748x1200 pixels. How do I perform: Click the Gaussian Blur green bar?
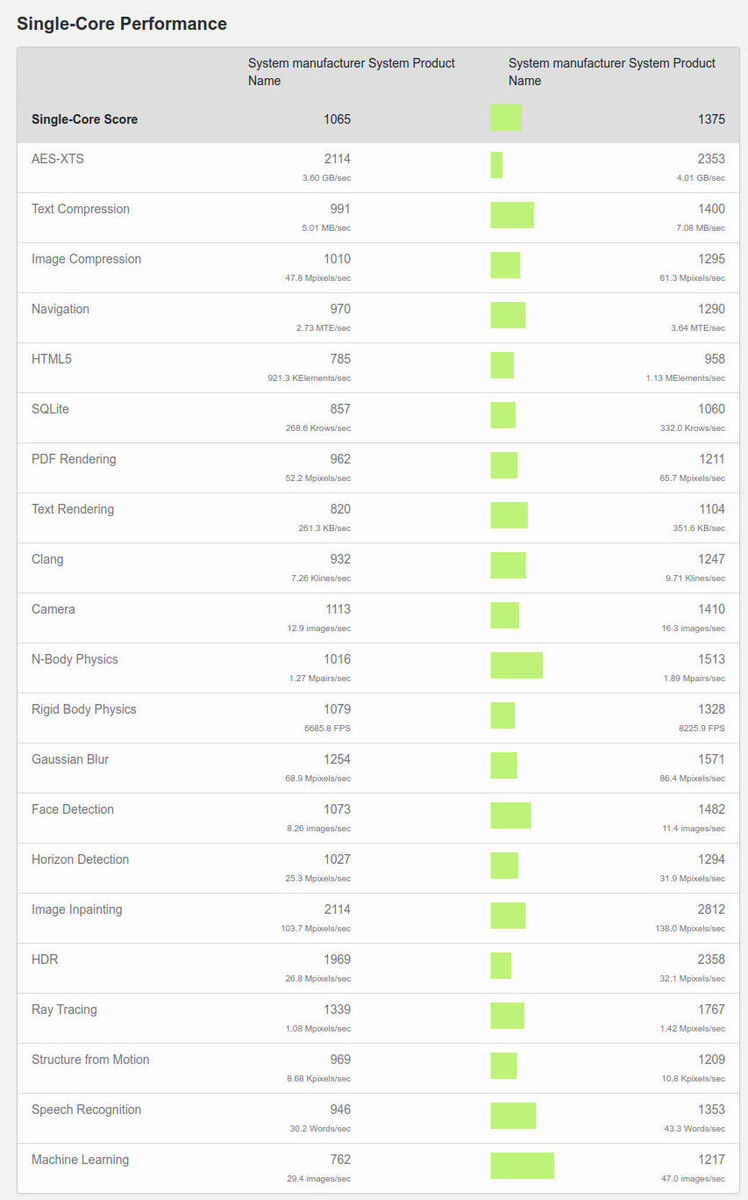coord(504,765)
